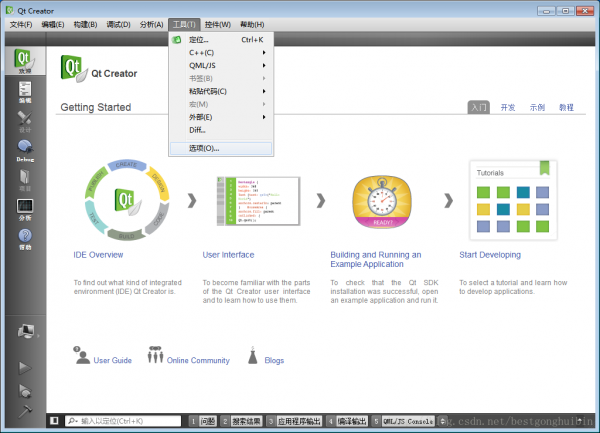Open the 构建(B) menu
Viewport: 600px width, 433px height.
click(85, 24)
